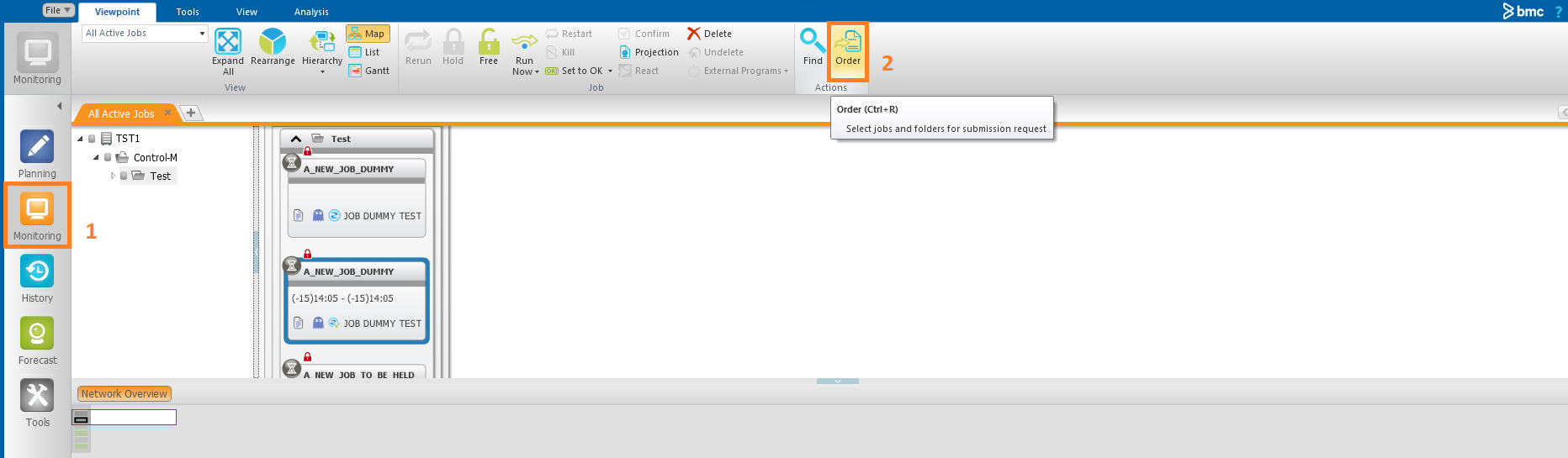Image resolution: width=1568 pixels, height=458 pixels.
Task: Switch to List view
Action: pyautogui.click(x=365, y=52)
